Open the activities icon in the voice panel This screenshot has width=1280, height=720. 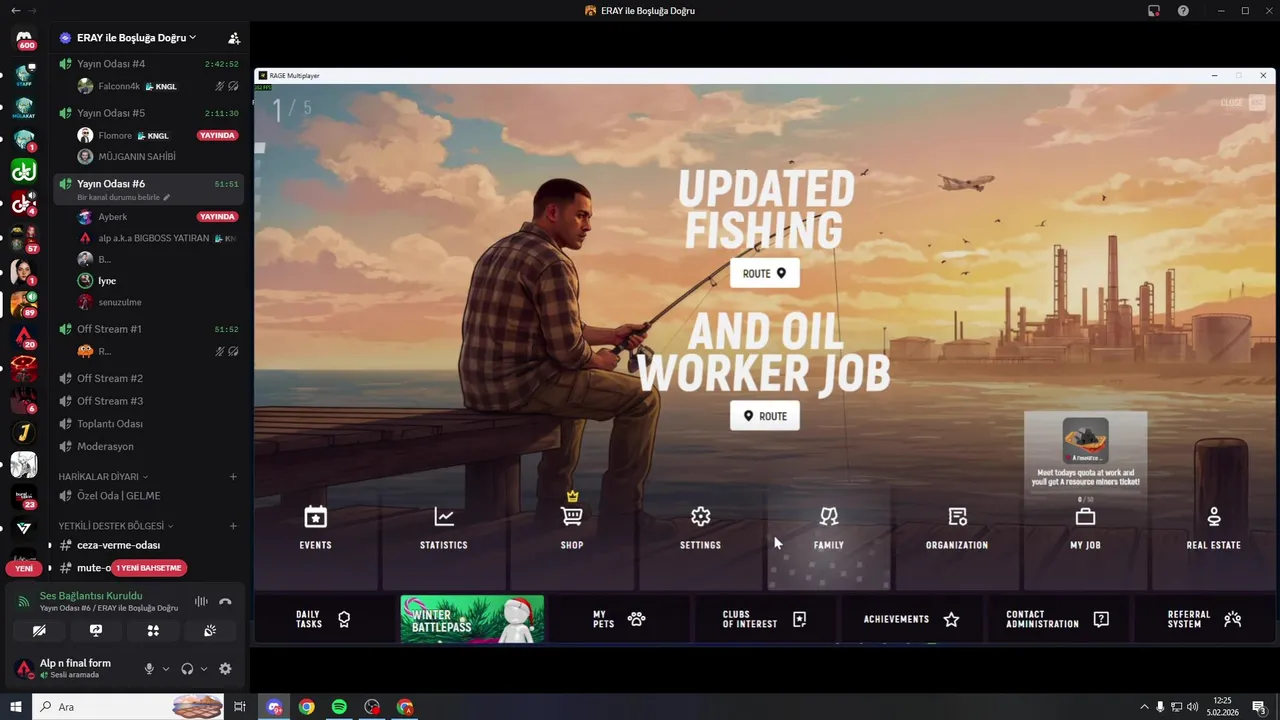[153, 631]
